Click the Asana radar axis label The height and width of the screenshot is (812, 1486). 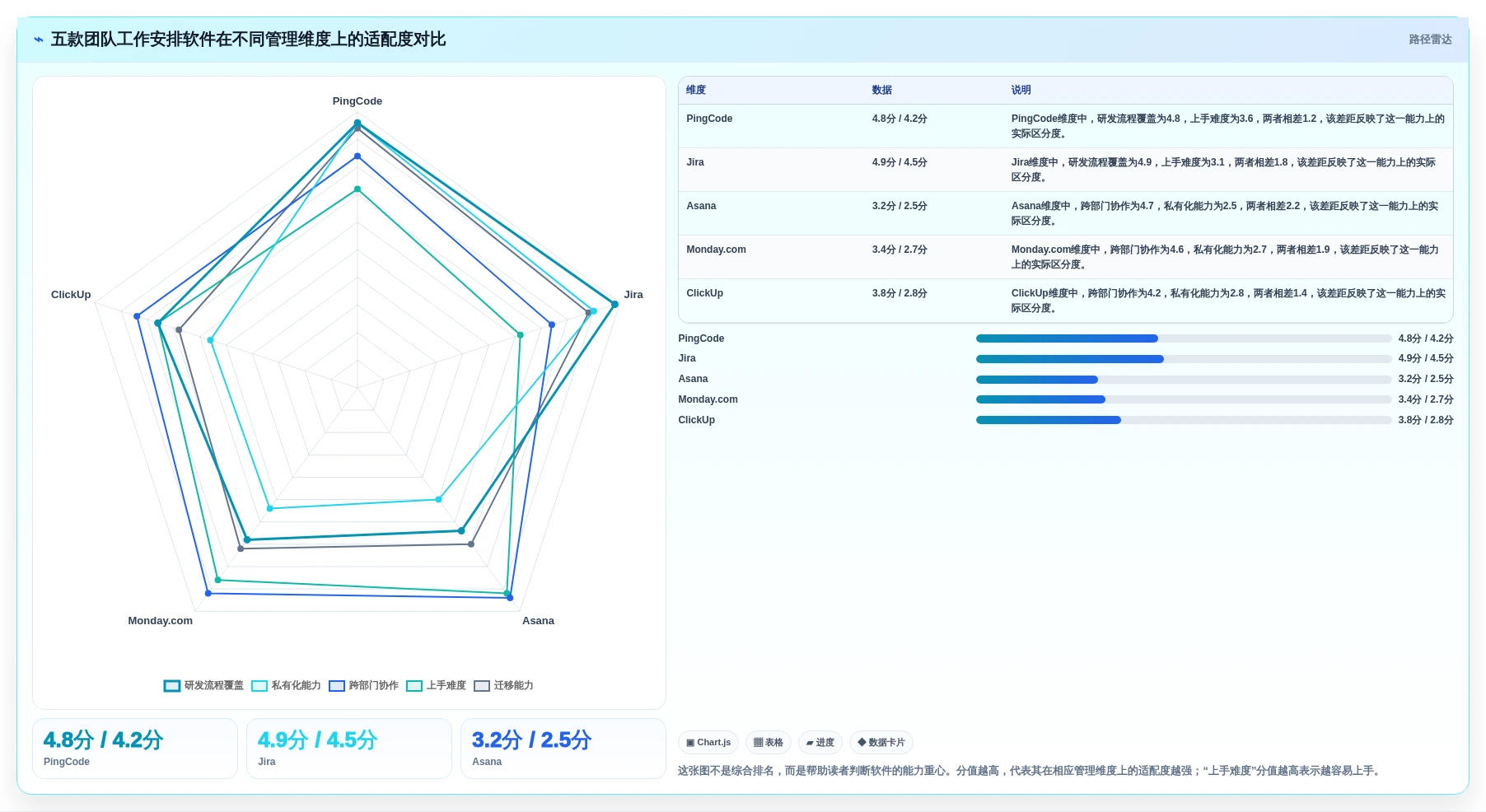(x=538, y=621)
